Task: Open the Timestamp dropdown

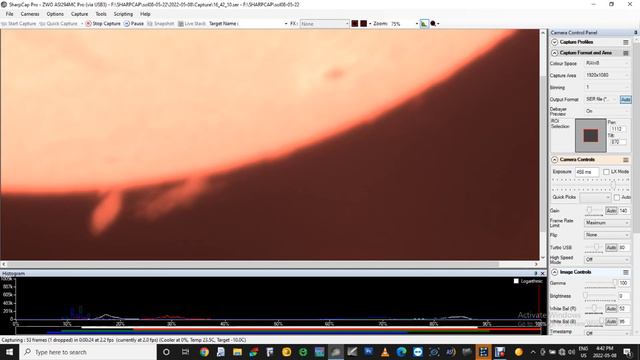Action: point(607,333)
